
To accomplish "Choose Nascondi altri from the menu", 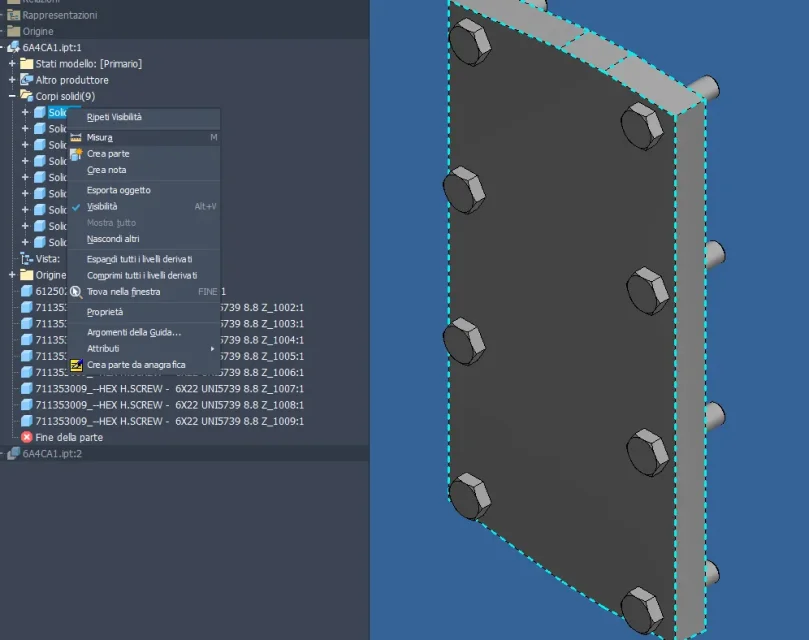I will tap(113, 239).
